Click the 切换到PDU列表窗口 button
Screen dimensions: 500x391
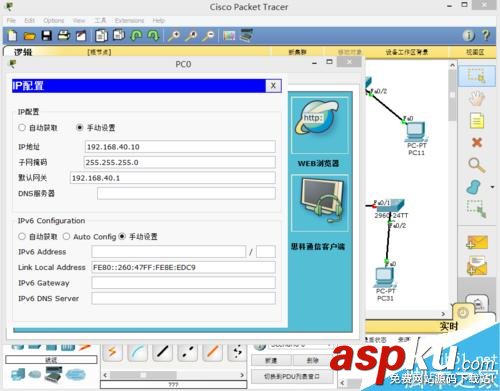pos(292,376)
